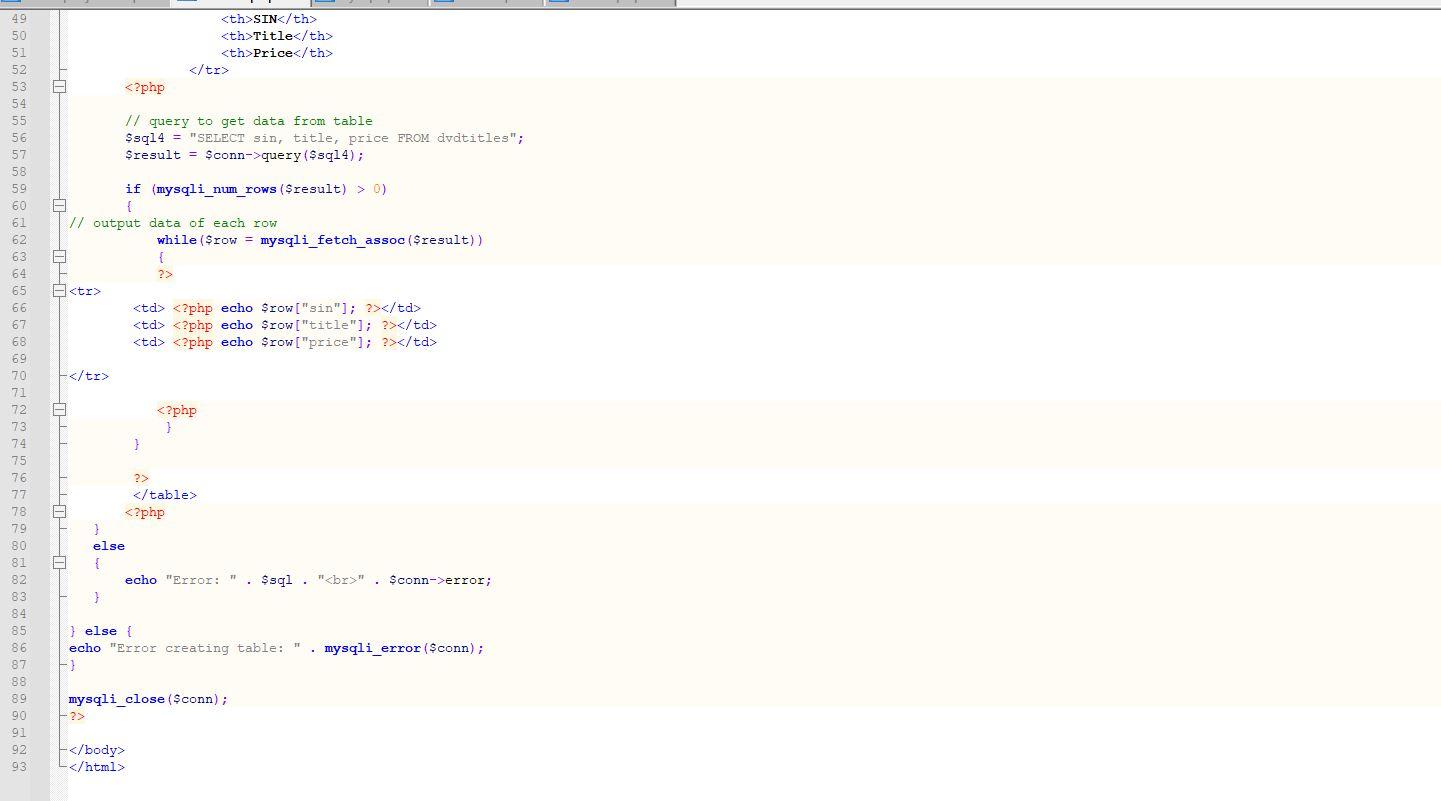Click the <th>Price</th> header line
Screen dimensions: 1441x801
(277, 53)
